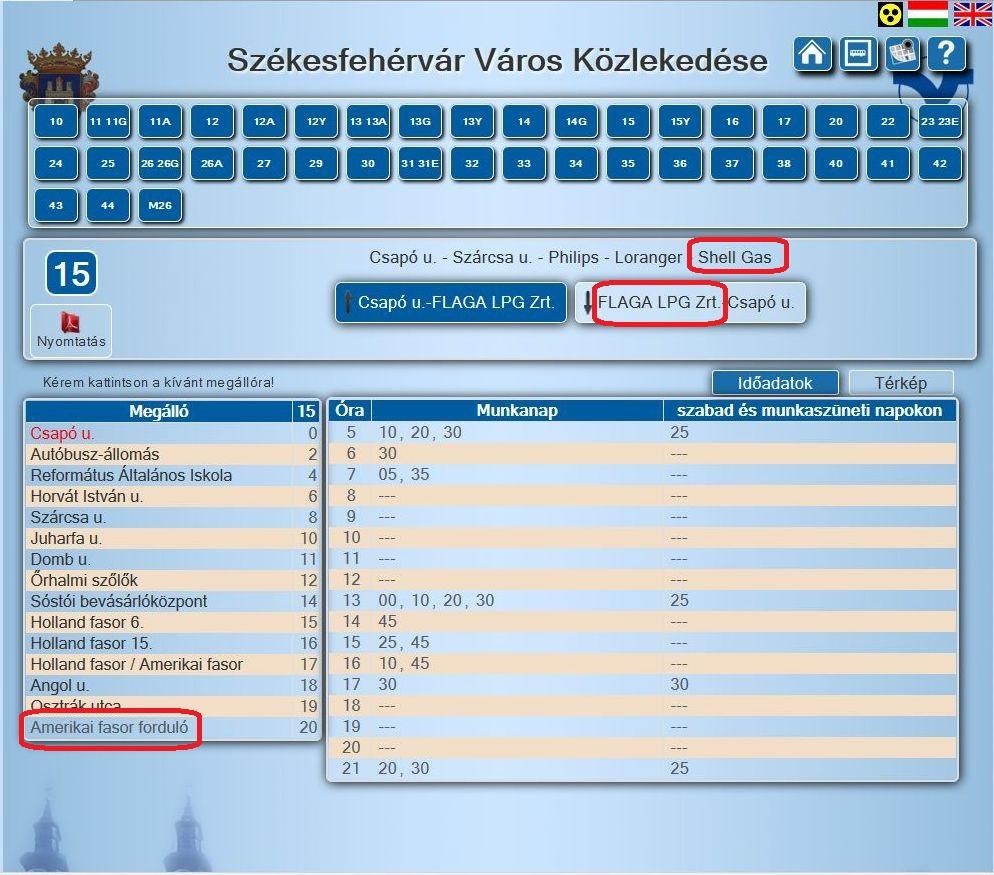
Task: Open the help question mark icon
Action: pyautogui.click(x=946, y=54)
